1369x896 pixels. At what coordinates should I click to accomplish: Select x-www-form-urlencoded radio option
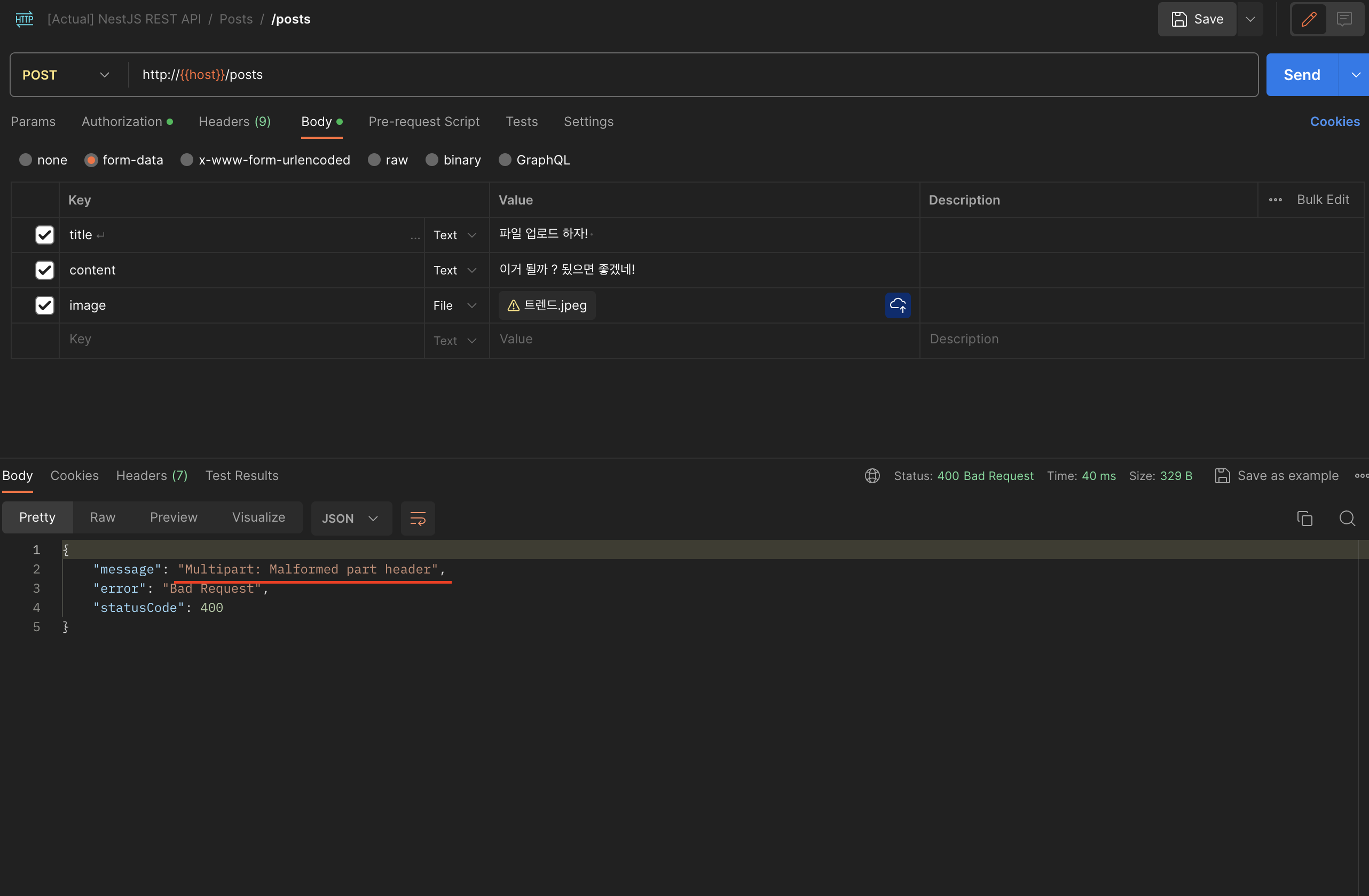click(187, 160)
